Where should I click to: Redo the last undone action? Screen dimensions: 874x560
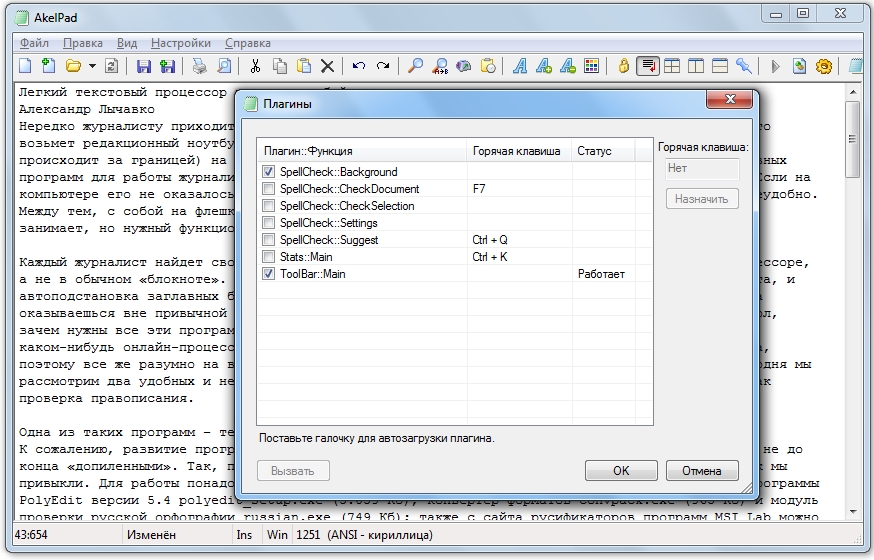[x=383, y=66]
